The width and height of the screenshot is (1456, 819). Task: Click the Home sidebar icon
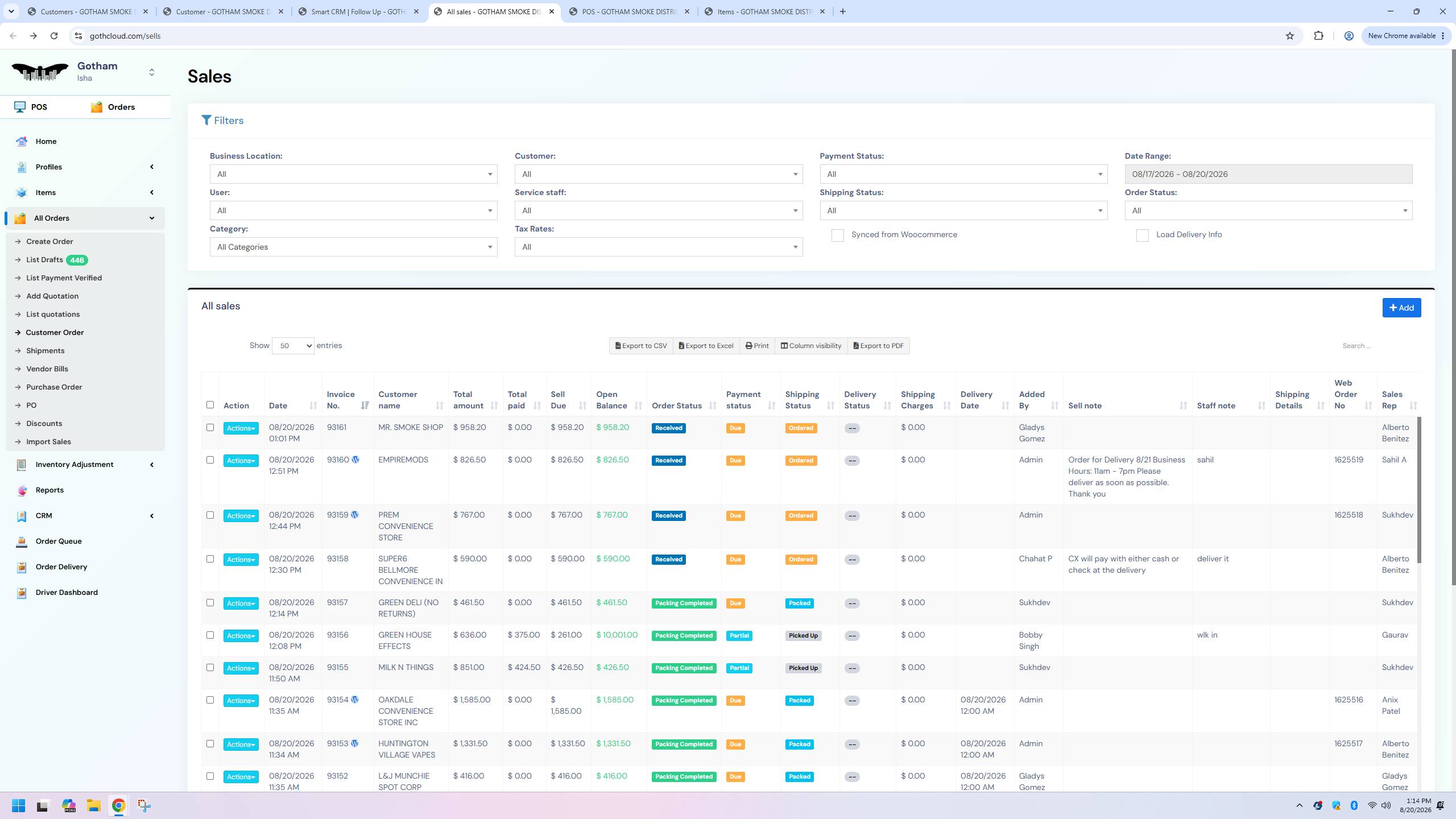click(x=22, y=142)
